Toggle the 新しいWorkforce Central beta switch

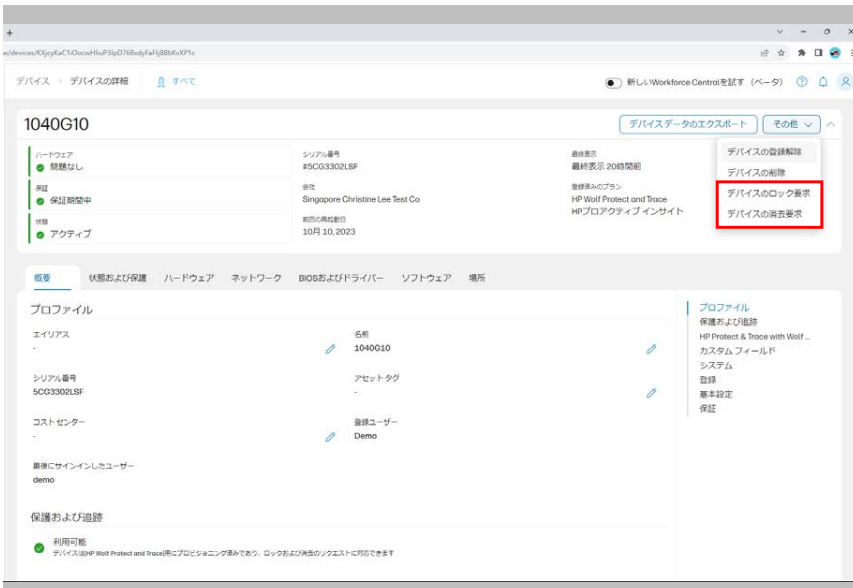614,82
